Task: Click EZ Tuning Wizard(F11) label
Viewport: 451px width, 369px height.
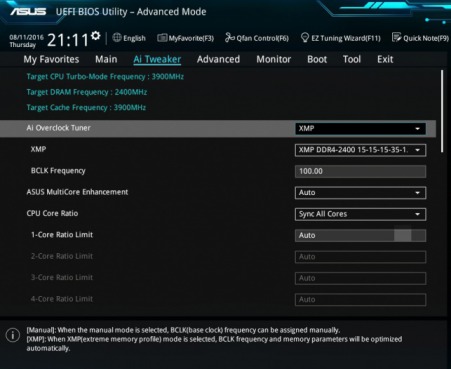Action: click(x=346, y=38)
